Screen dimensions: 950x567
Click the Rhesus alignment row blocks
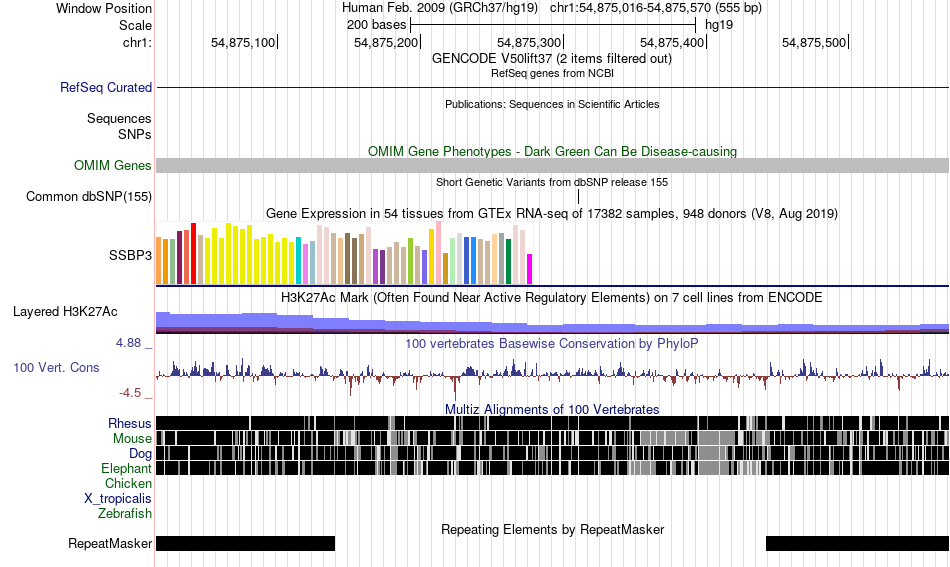552,423
